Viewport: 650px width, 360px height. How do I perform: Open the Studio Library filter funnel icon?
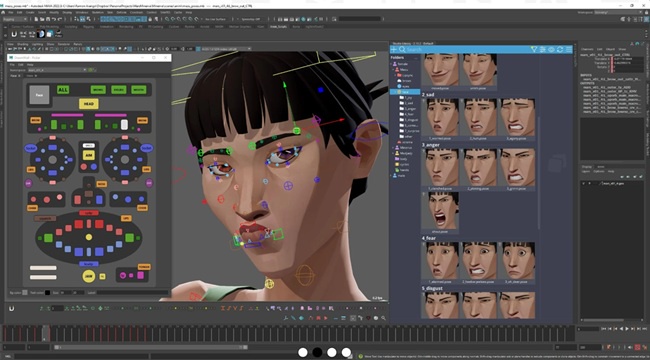click(534, 49)
